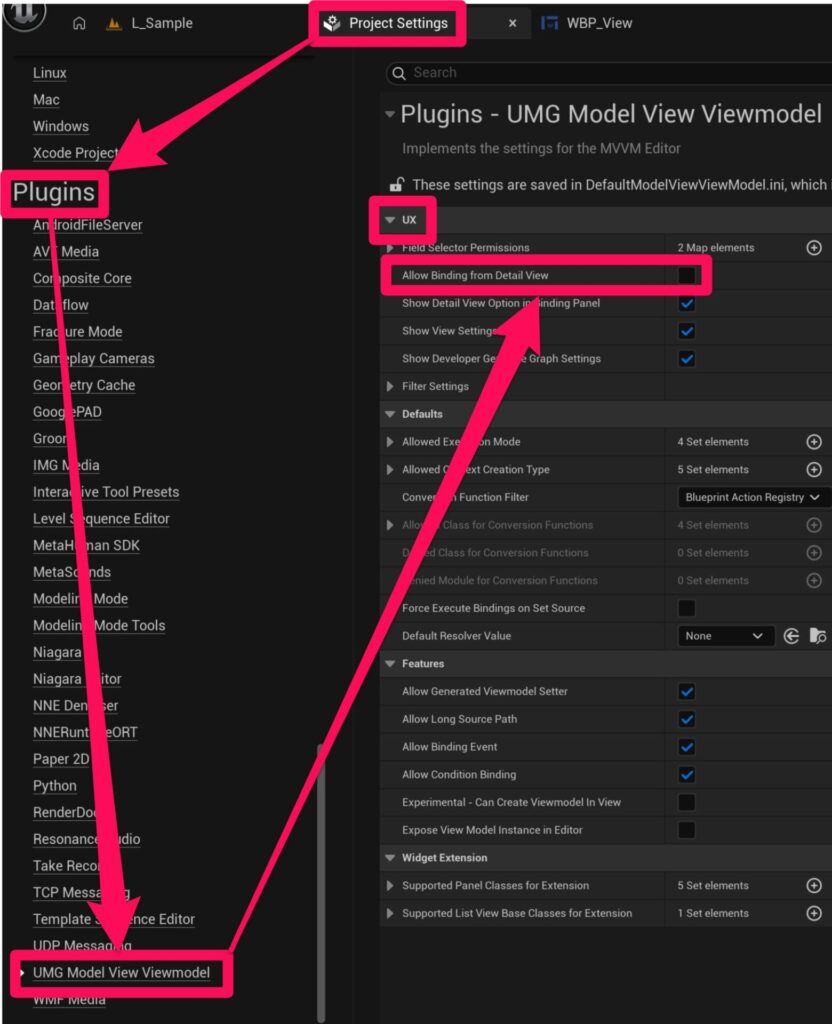Browse to Default Resolver Value asset
Viewport: 832px width, 1024px height.
point(817,636)
